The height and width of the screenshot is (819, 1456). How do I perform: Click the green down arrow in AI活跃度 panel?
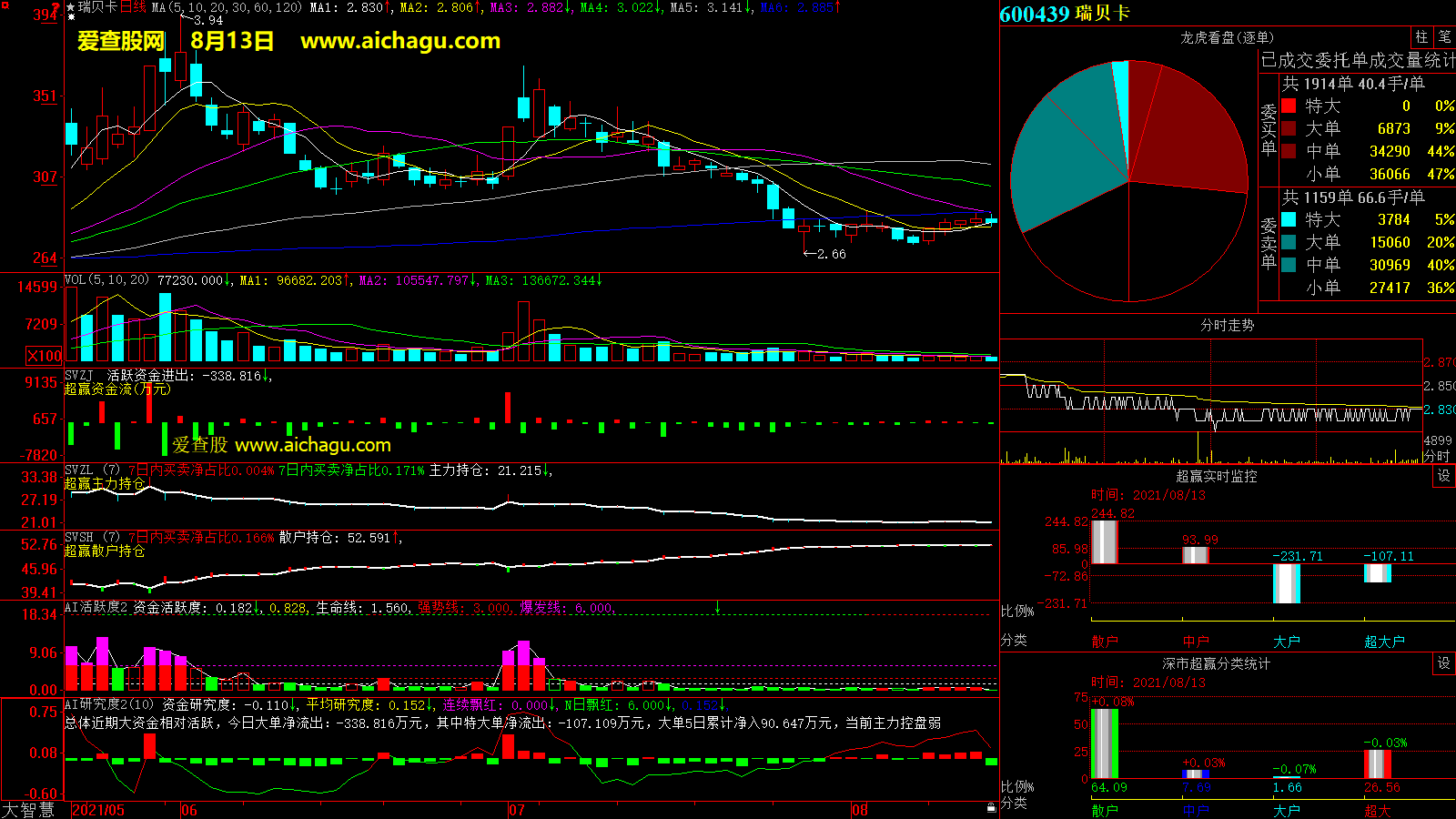(x=717, y=607)
